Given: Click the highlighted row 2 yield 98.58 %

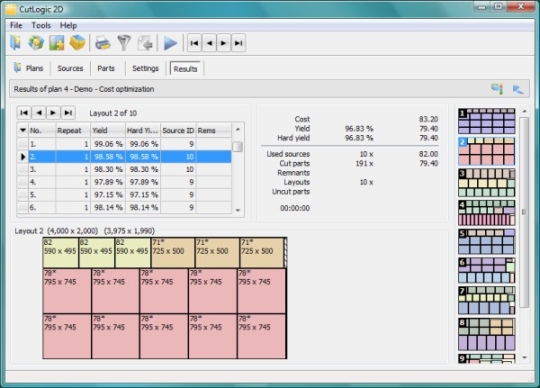Looking at the screenshot, I should (108, 157).
